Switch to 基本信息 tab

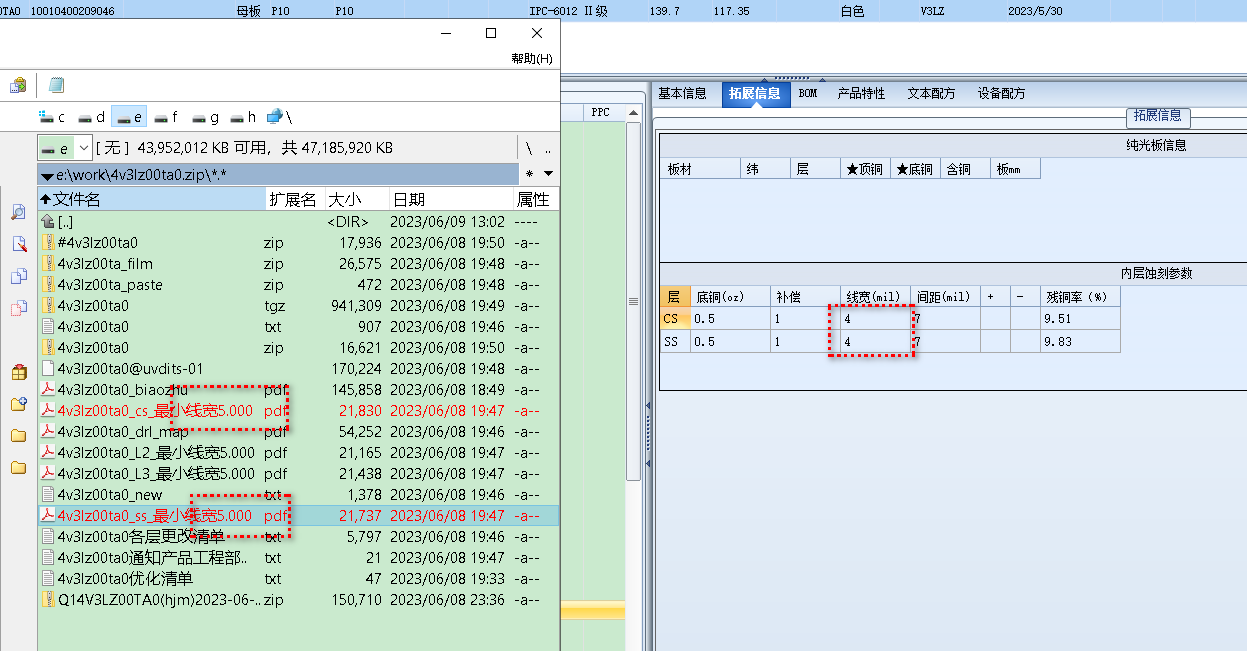coord(682,93)
